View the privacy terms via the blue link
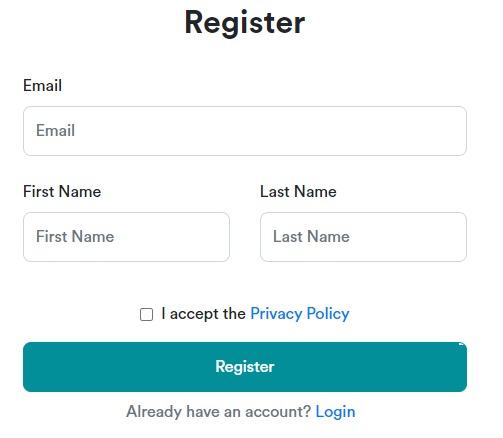 (x=300, y=314)
